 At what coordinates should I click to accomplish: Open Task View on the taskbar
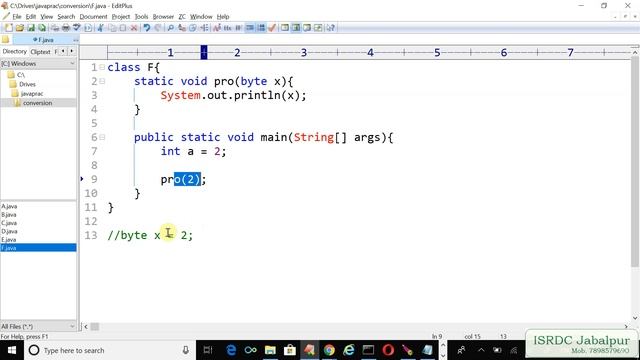[x=208, y=350]
